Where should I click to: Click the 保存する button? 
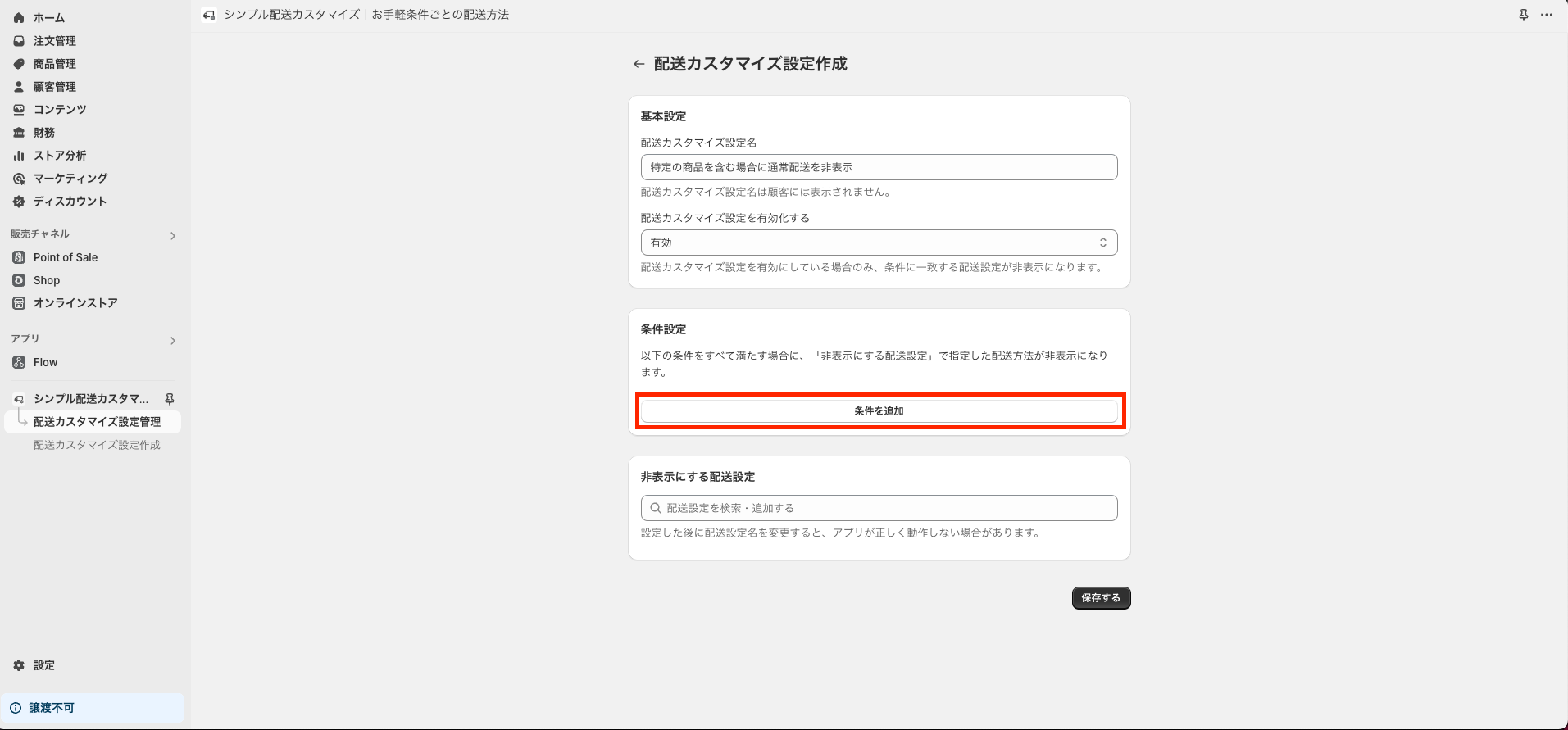pyautogui.click(x=1101, y=598)
